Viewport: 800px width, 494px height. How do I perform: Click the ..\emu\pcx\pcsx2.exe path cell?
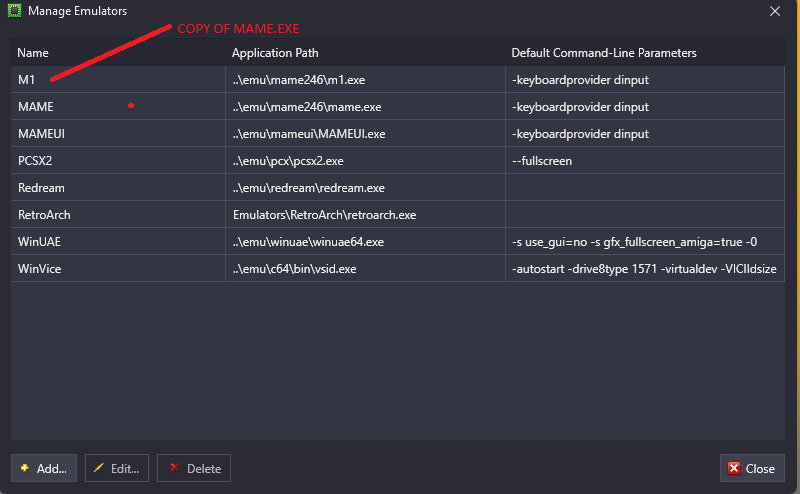pyautogui.click(x=365, y=161)
